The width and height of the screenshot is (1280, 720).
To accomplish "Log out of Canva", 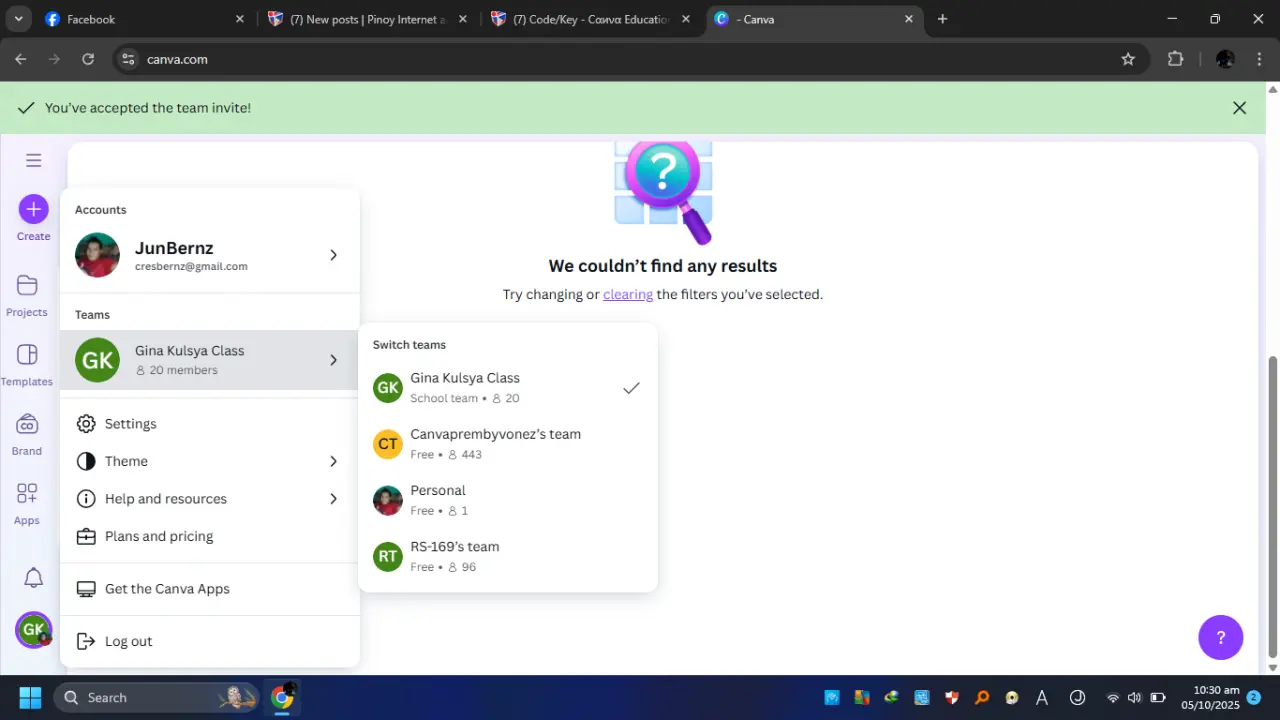I will coord(208,641).
